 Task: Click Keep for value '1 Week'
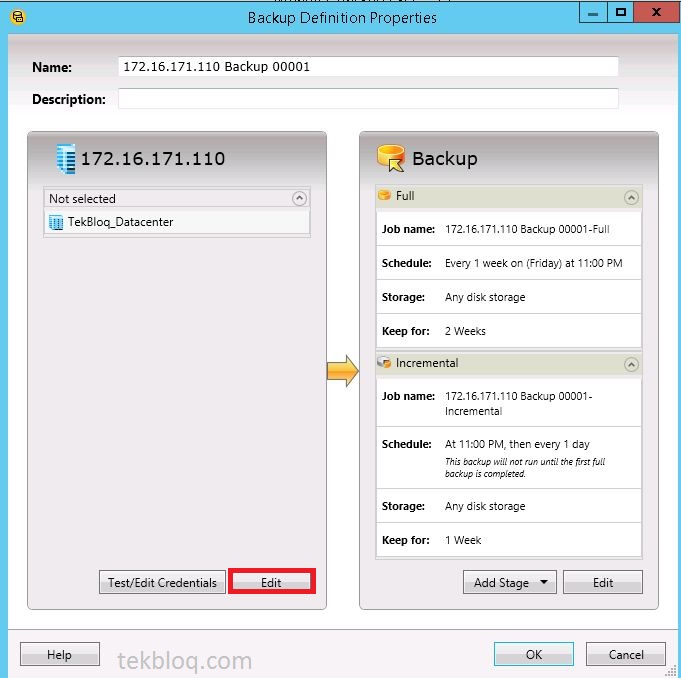(x=463, y=540)
